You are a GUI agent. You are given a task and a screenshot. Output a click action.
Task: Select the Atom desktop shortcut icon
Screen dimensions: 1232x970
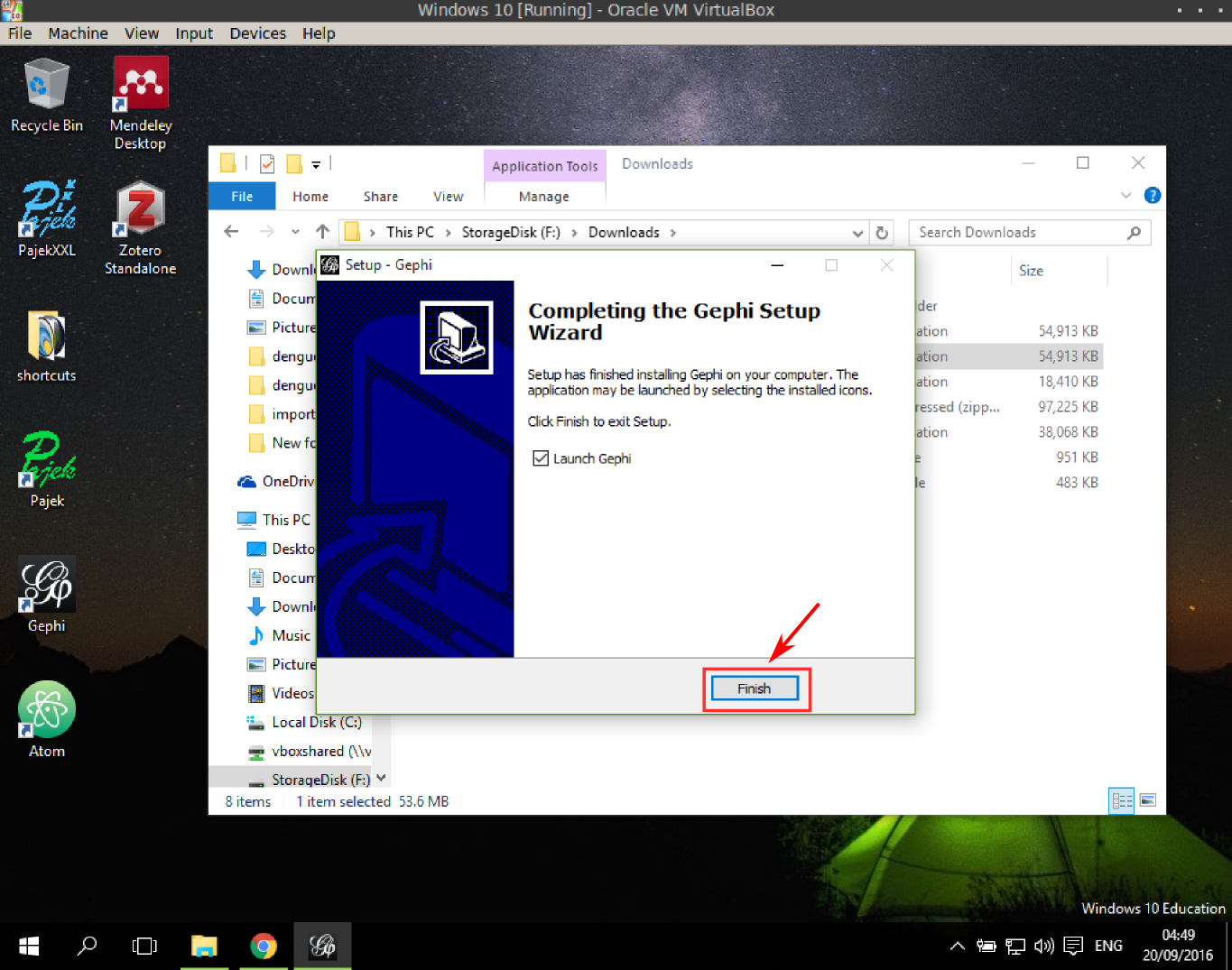tap(46, 720)
